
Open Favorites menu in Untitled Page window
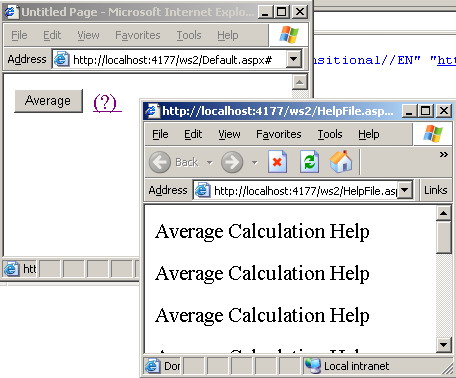tap(138, 35)
